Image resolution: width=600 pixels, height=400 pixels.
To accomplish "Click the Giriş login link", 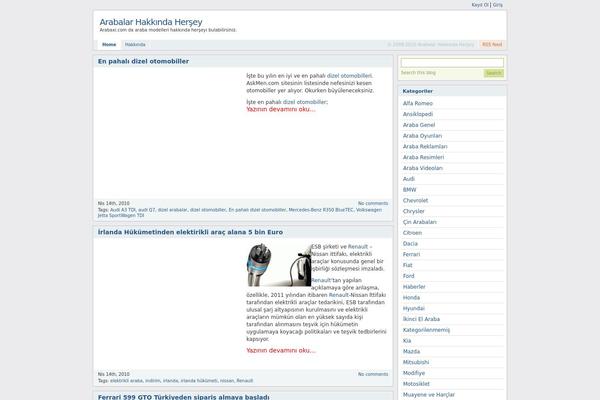I will click(498, 5).
